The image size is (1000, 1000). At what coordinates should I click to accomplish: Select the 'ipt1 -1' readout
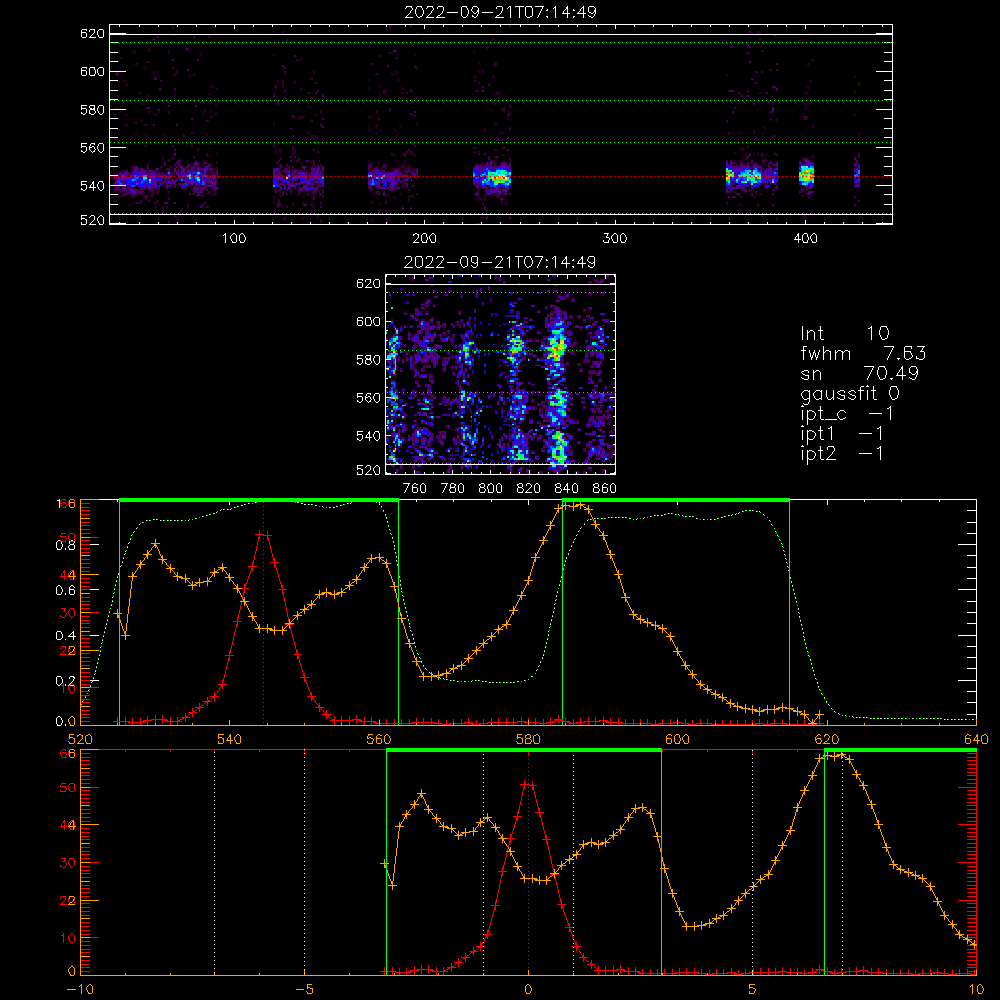coord(842,434)
